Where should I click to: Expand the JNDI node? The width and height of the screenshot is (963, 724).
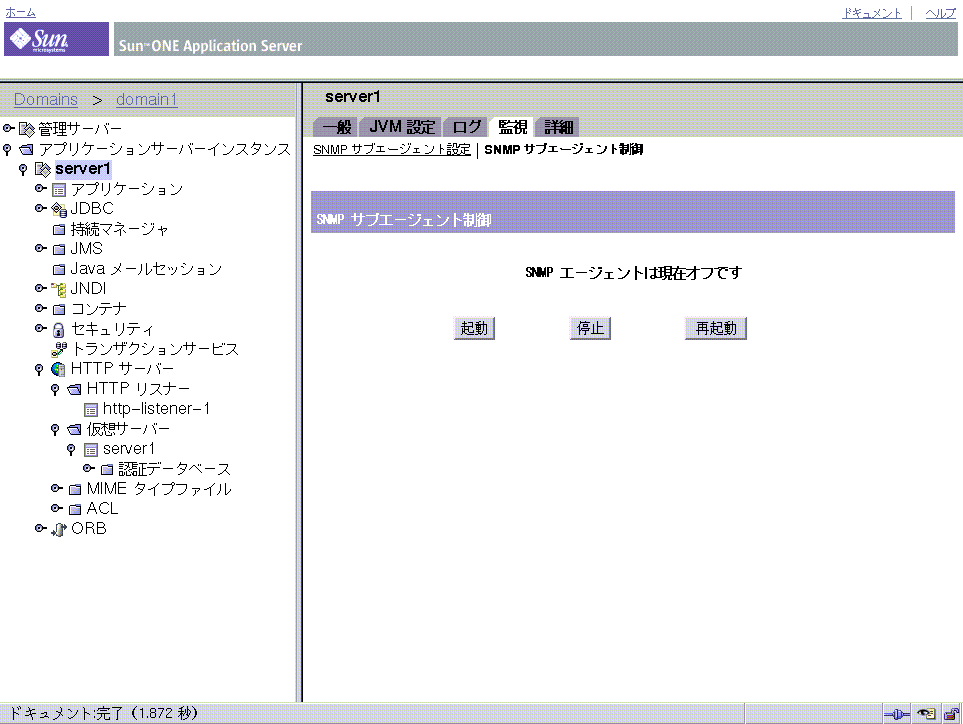coord(41,288)
